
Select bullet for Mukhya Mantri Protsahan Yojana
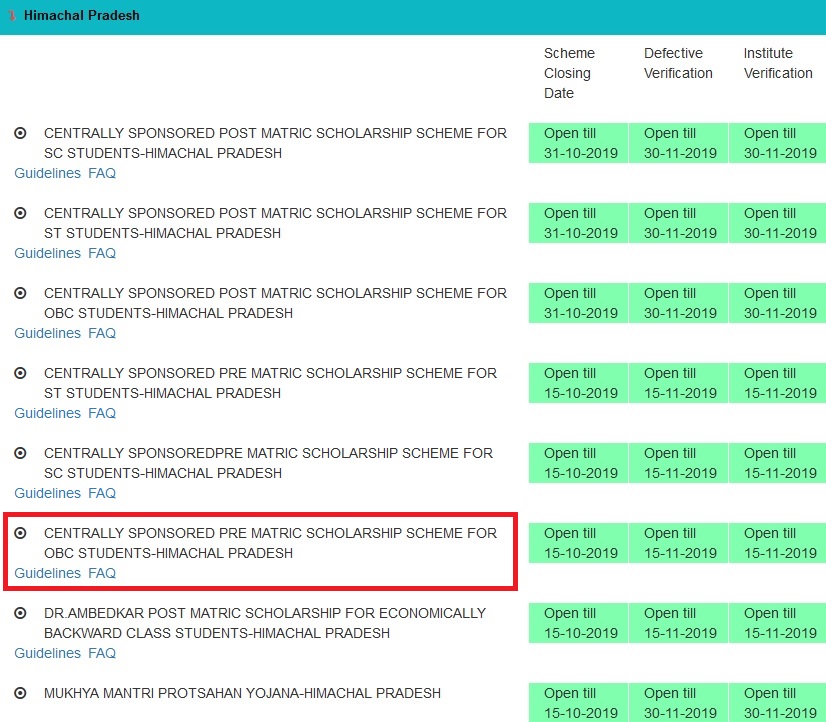click(20, 694)
